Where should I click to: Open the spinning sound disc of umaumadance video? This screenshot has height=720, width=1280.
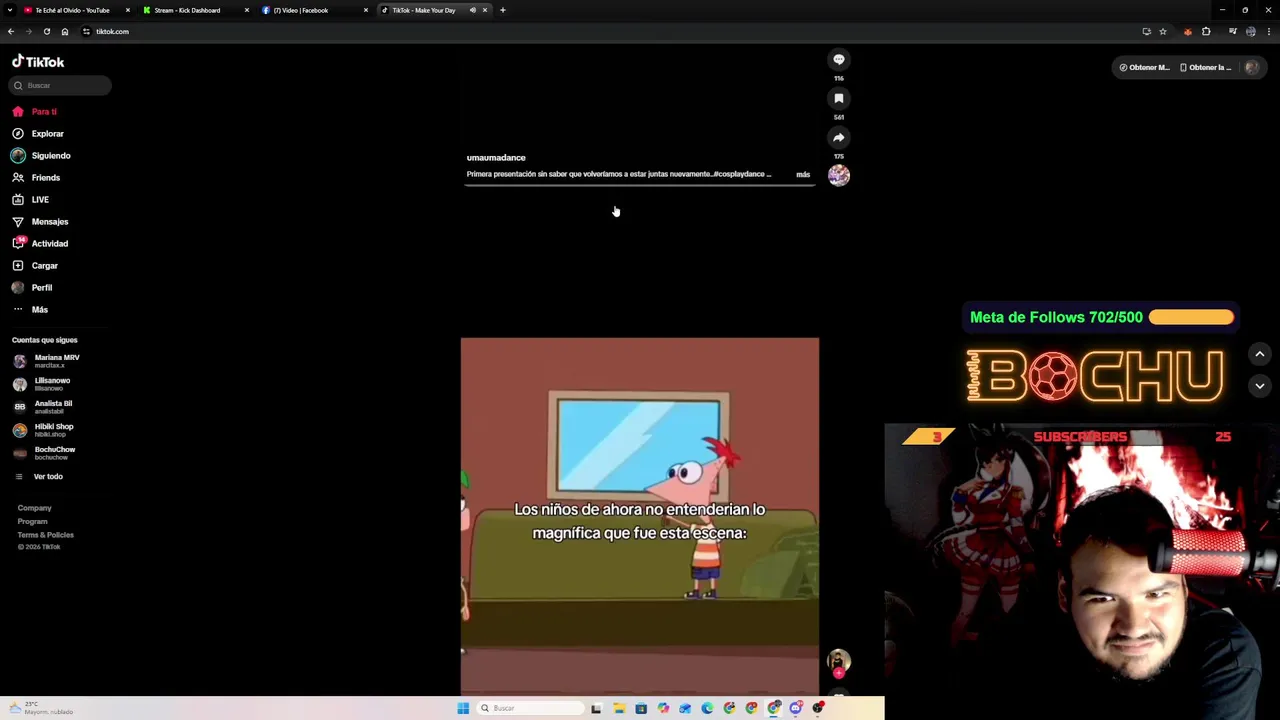click(x=839, y=176)
